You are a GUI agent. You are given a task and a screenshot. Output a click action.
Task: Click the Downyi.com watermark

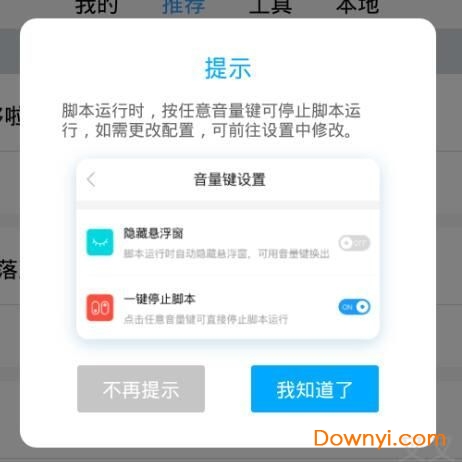click(380, 439)
